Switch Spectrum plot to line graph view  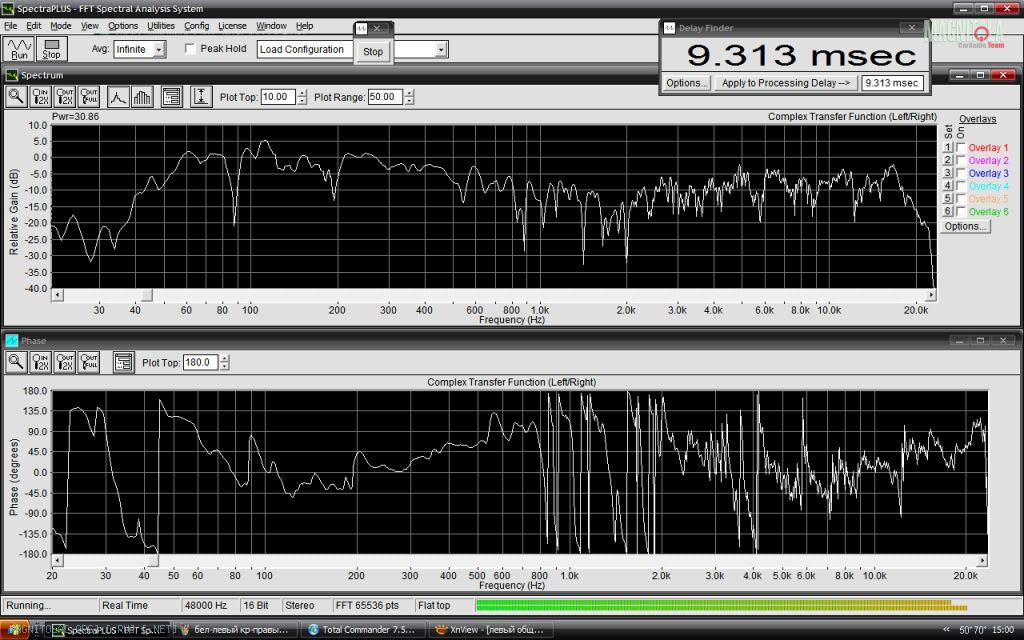tap(118, 97)
